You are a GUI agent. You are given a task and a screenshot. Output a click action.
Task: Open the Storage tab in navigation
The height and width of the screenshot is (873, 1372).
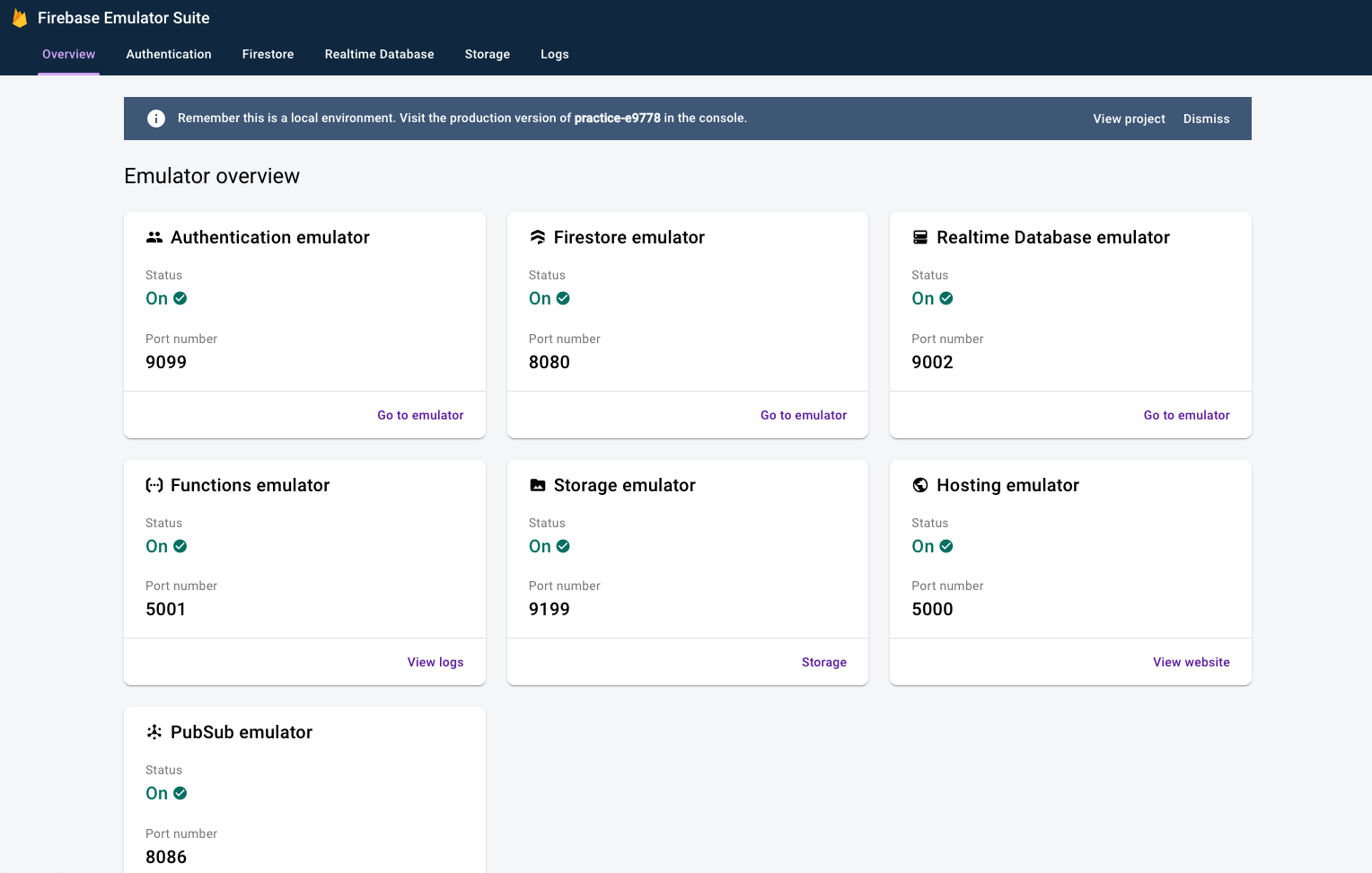click(488, 54)
